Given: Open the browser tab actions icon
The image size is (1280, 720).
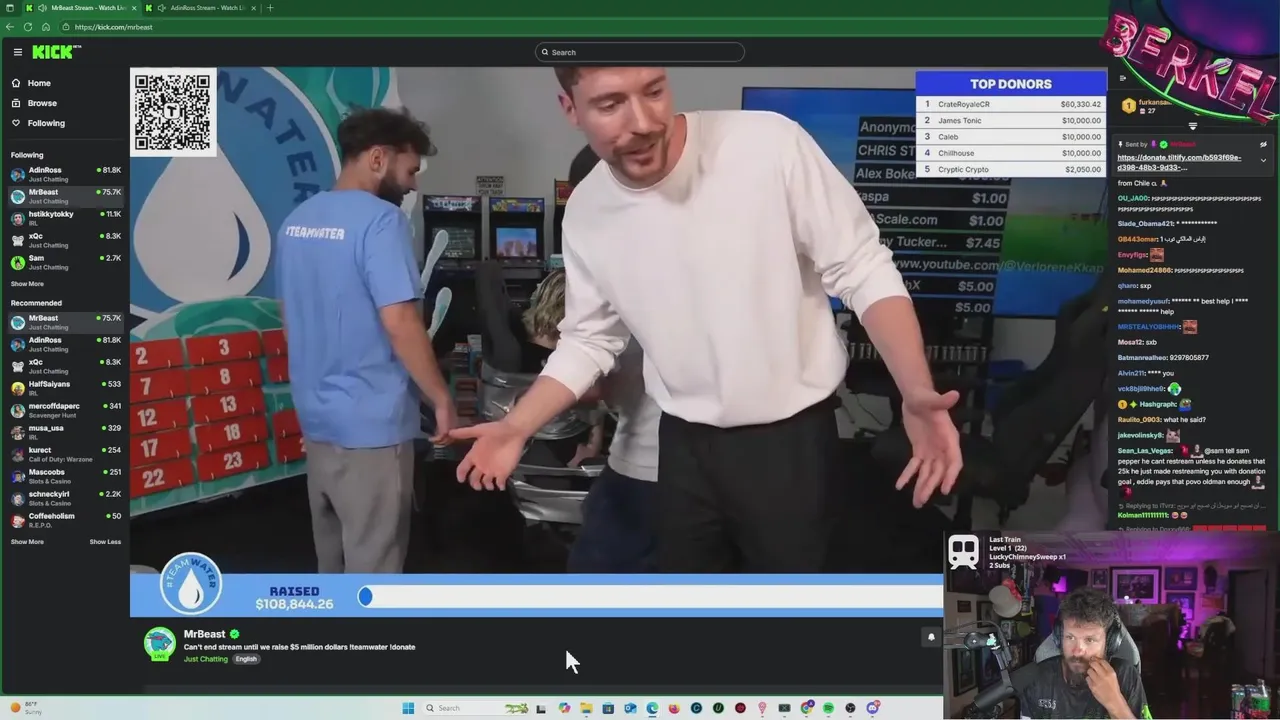Looking at the screenshot, I should tap(10, 8).
